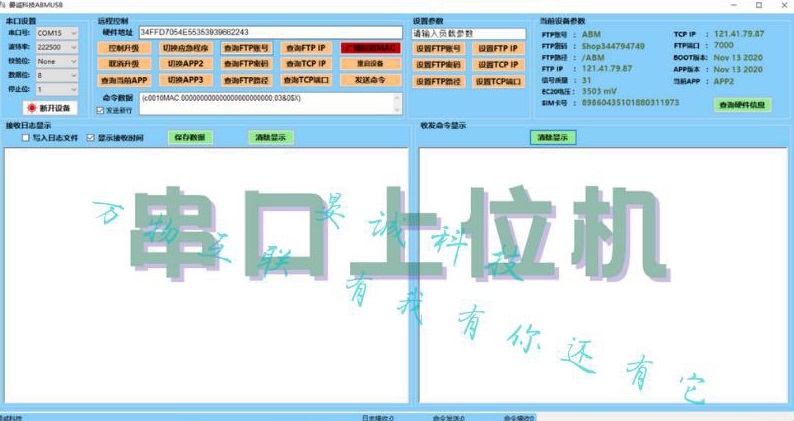This screenshot has height=421, width=794.
Task: Expand the 波特率 222500 combo box
Action: tap(57, 47)
